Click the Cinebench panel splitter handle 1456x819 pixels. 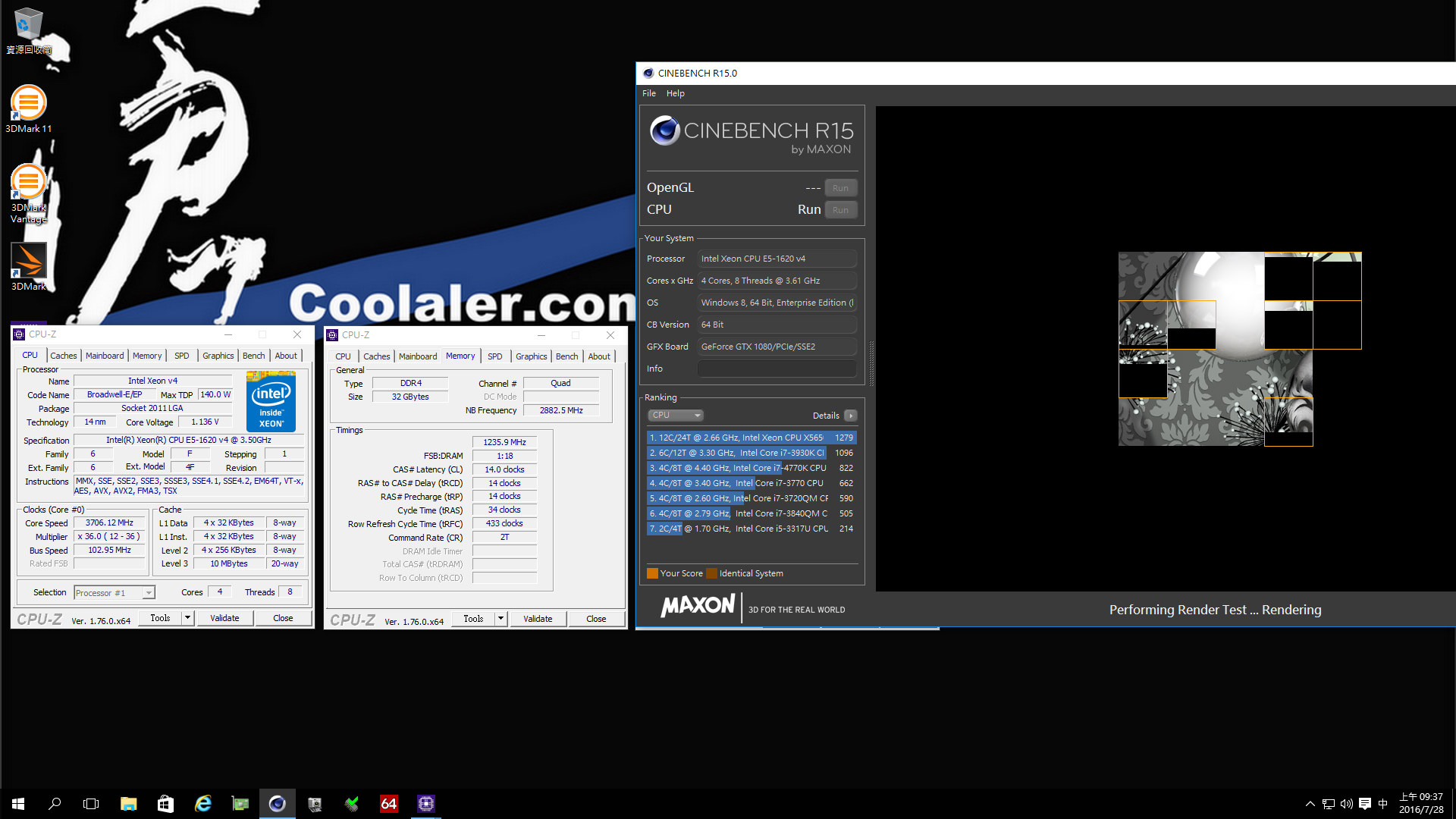(871, 364)
